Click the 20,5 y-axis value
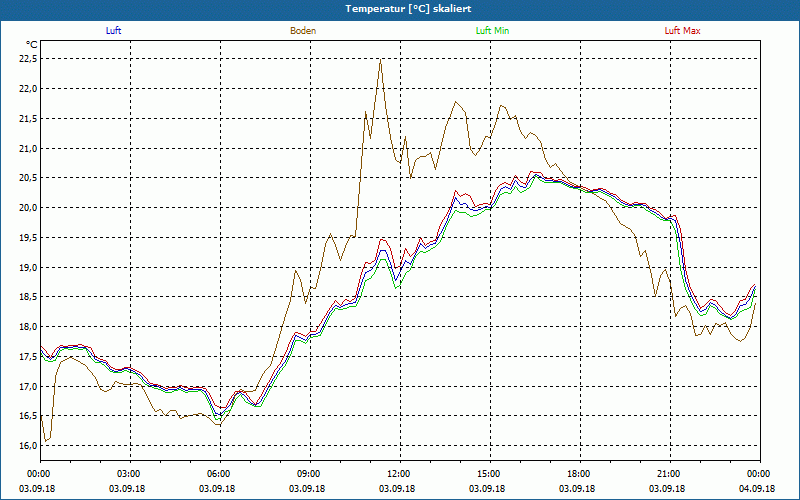 28,178
